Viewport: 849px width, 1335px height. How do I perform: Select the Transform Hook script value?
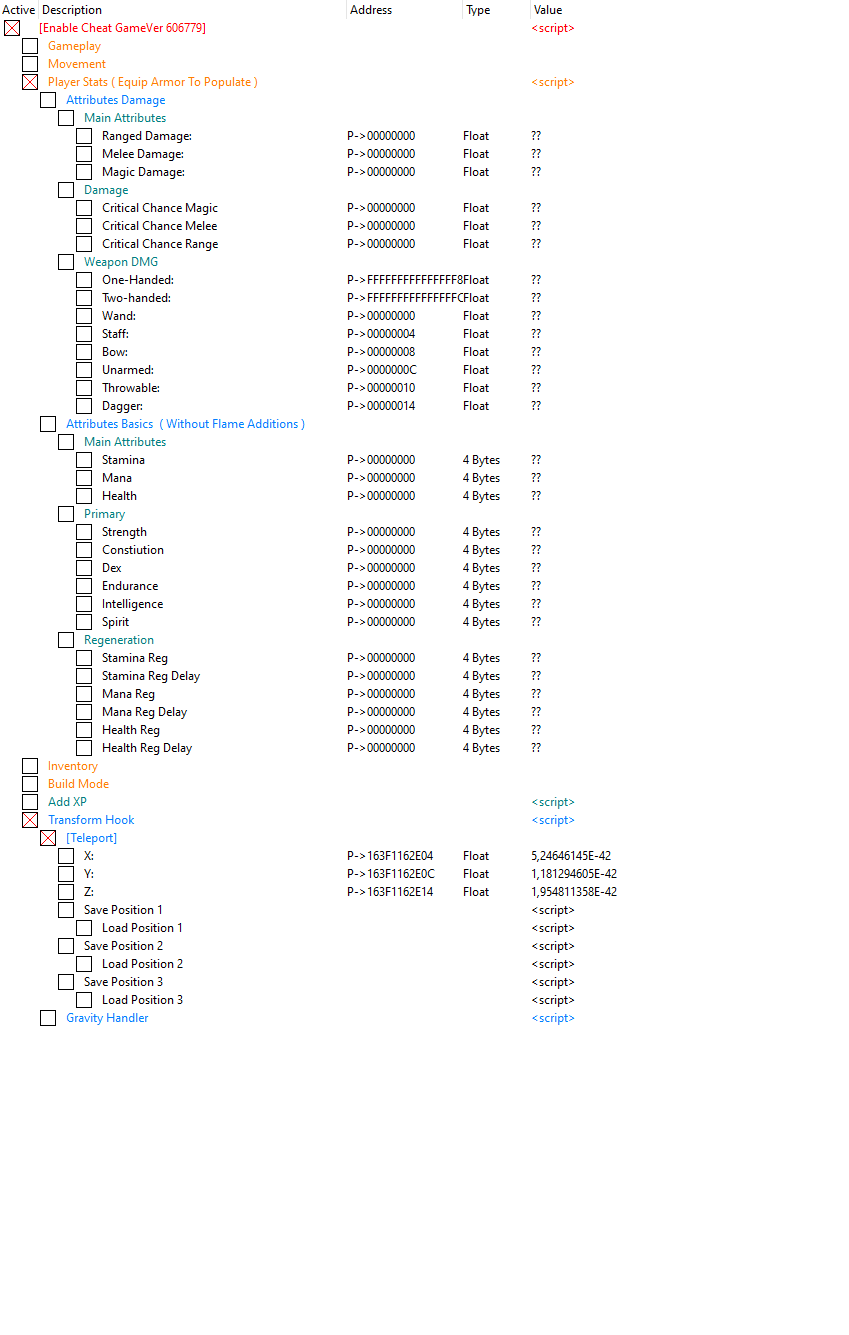click(x=553, y=820)
